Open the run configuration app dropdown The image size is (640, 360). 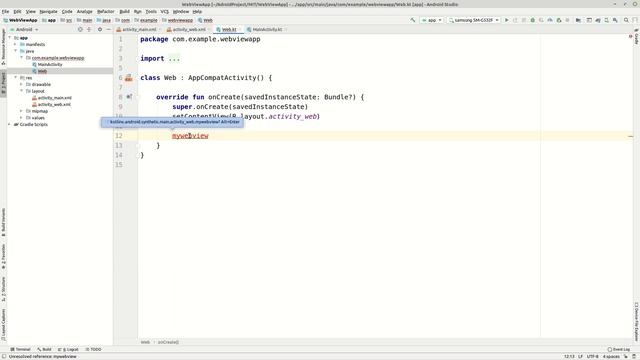(x=432, y=20)
